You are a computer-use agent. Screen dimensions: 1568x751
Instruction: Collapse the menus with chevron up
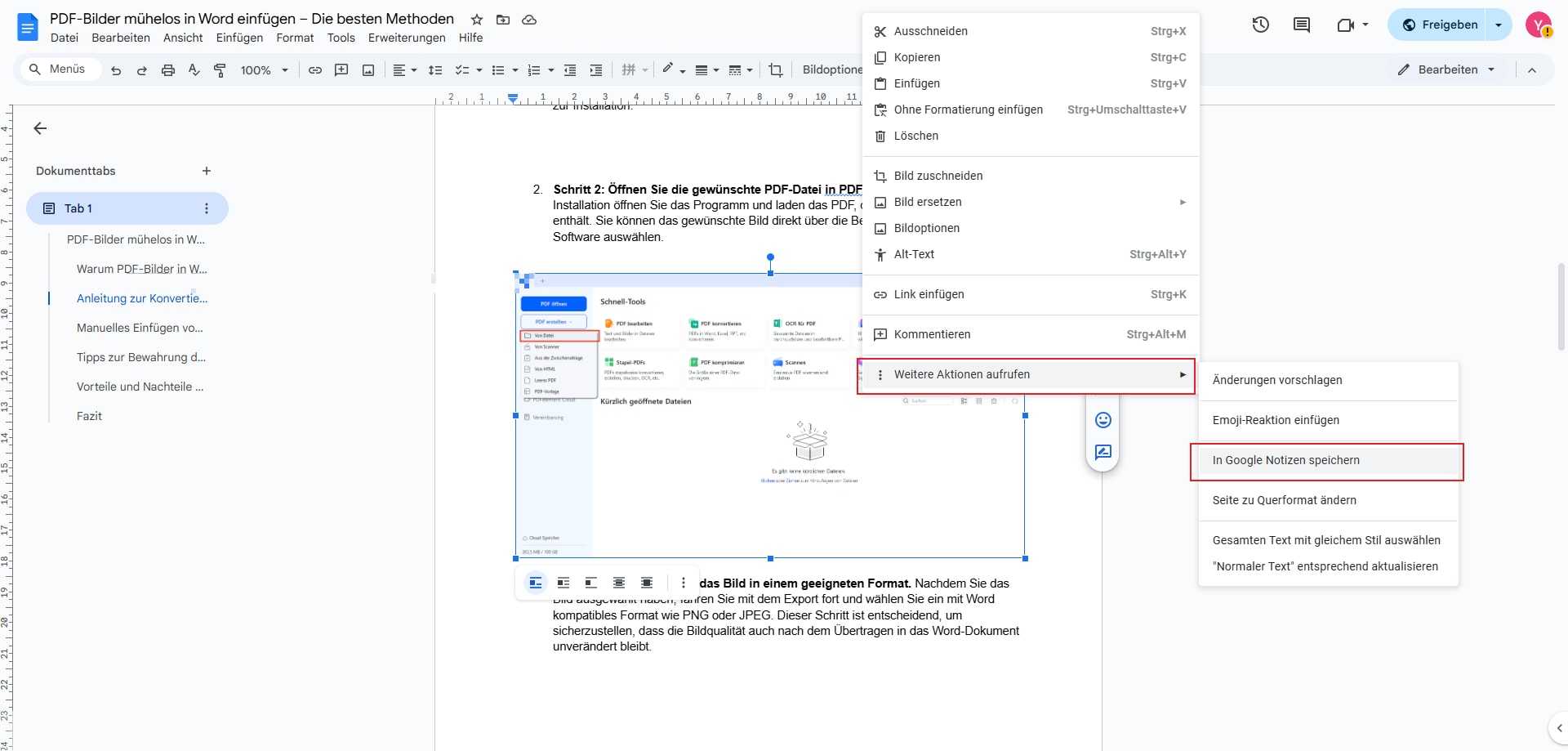tap(1532, 70)
